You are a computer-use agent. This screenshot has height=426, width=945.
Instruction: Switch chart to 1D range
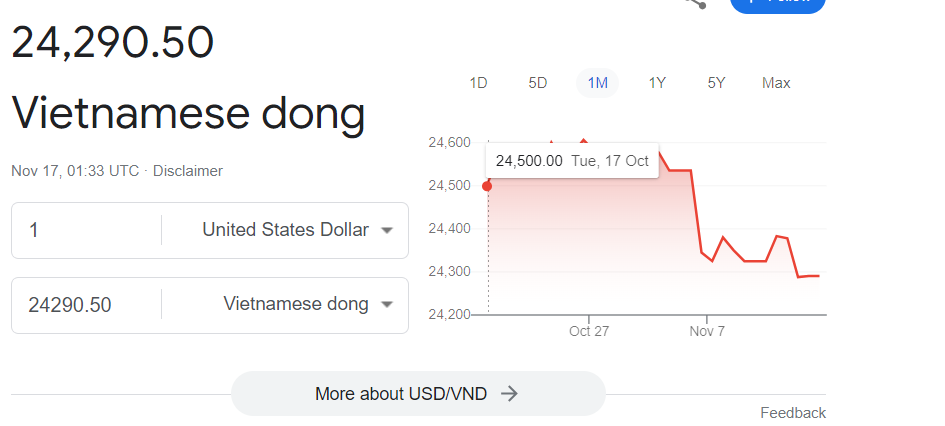tap(478, 83)
